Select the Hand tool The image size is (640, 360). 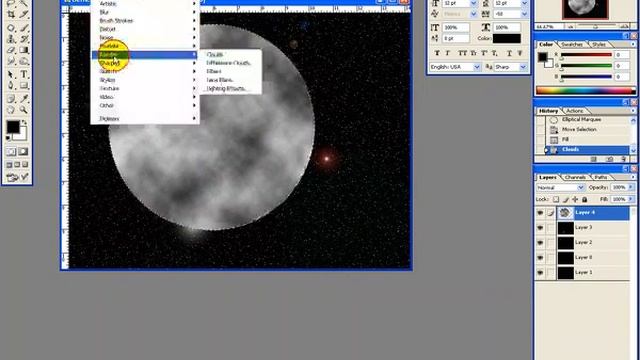11,110
